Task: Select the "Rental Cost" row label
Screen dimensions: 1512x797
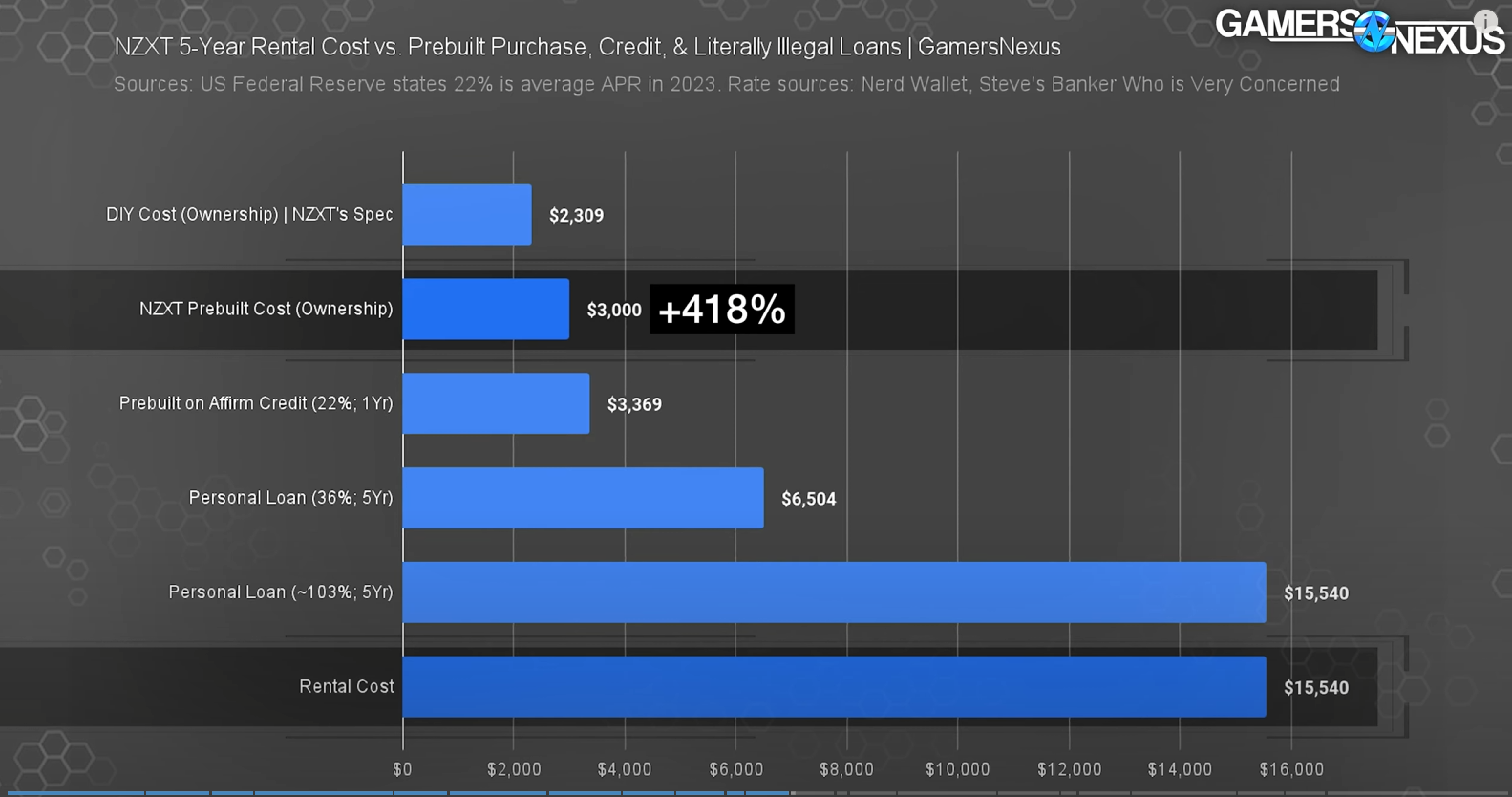Action: 347,686
